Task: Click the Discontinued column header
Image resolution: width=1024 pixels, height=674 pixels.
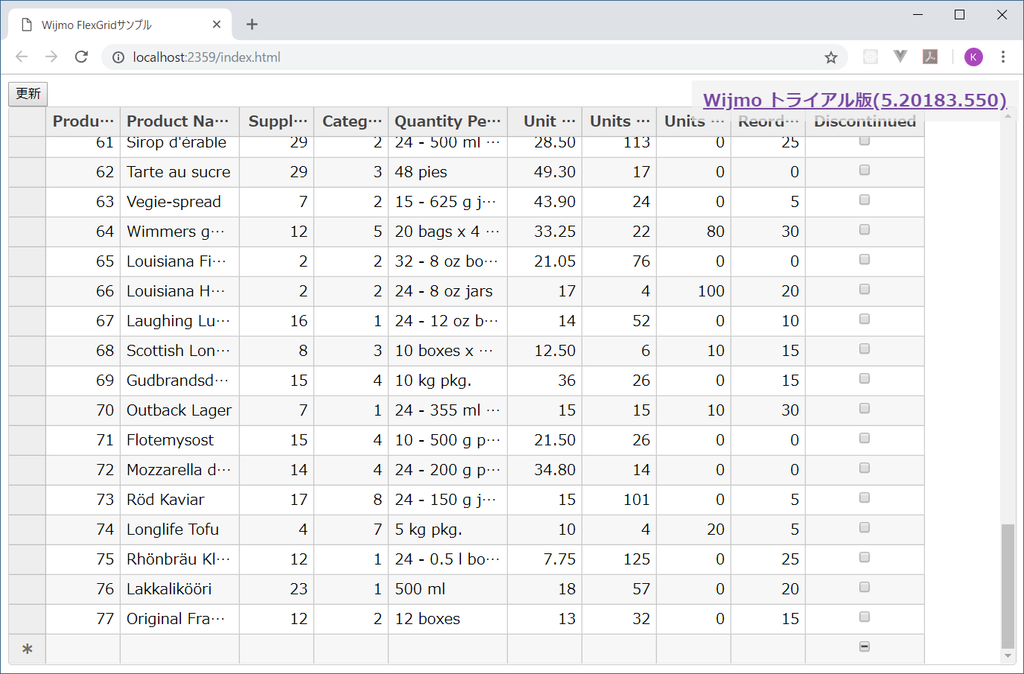Action: (x=865, y=121)
